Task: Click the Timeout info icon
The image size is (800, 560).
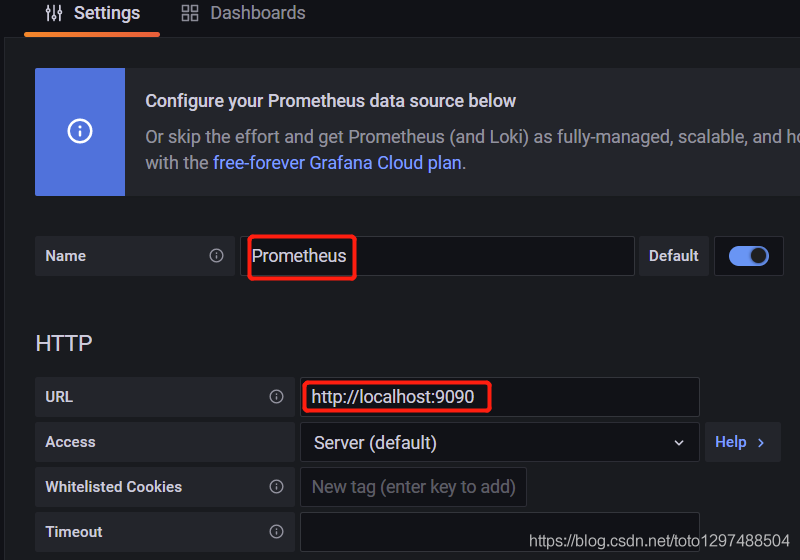Action: 276,532
